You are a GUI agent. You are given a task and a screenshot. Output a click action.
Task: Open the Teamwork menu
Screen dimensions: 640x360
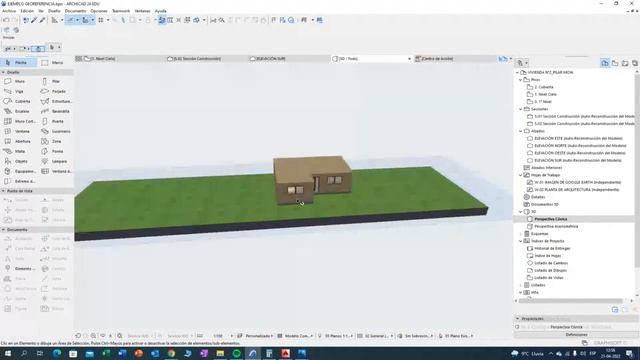point(121,11)
